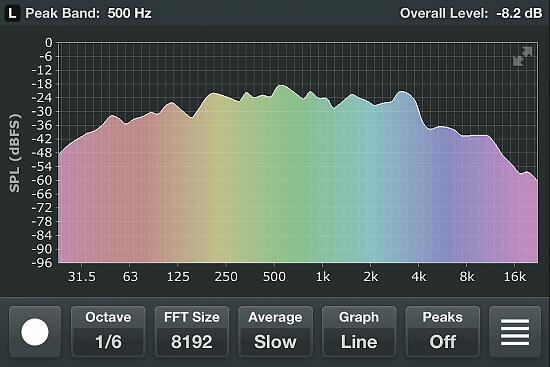This screenshot has width=550, height=367.
Task: Tap the Overall Level -8.2 dB readout
Action: [471, 13]
